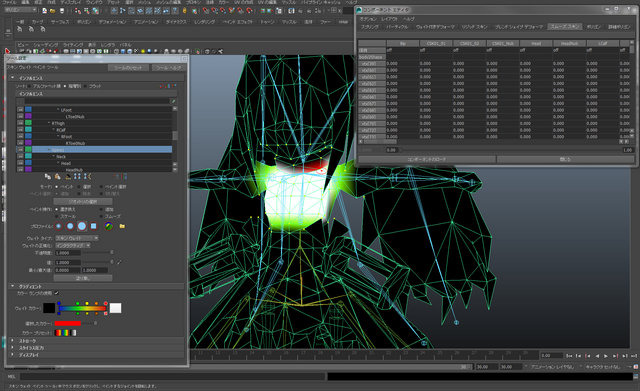Switch to Particles tab in Component Editor
640x391 pixels.
click(x=397, y=27)
